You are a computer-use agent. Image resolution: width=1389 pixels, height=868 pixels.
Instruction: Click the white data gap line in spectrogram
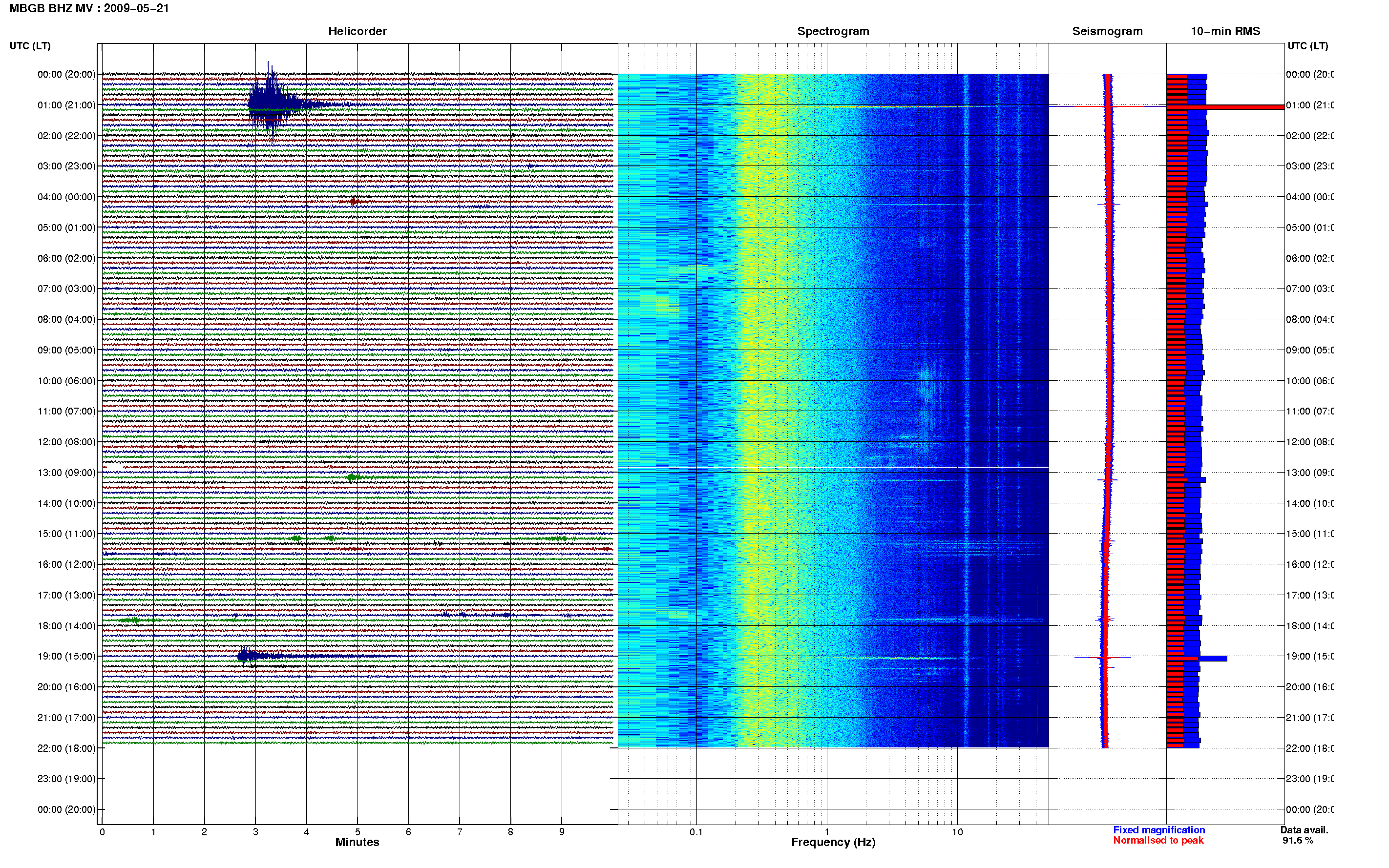[833, 467]
